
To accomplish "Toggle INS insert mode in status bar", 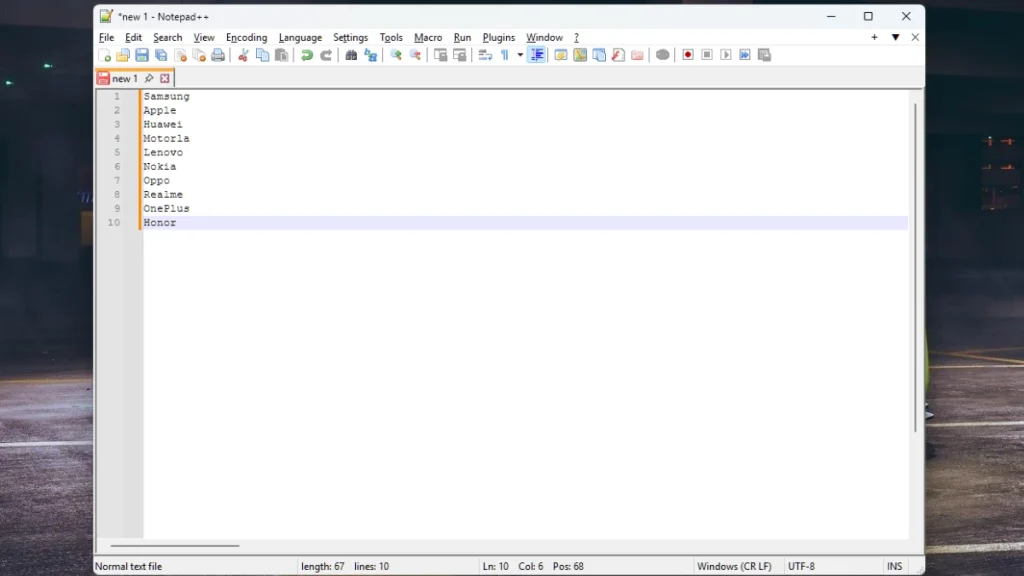I will coord(895,566).
